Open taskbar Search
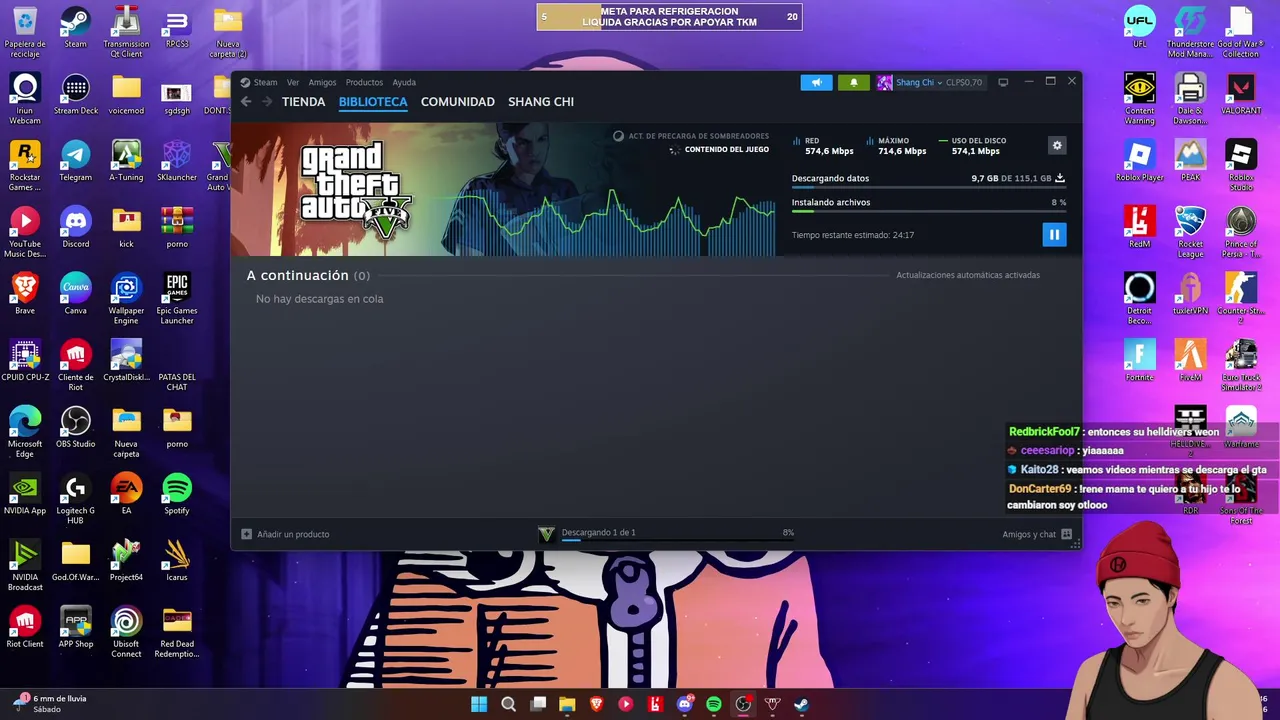 click(508, 704)
